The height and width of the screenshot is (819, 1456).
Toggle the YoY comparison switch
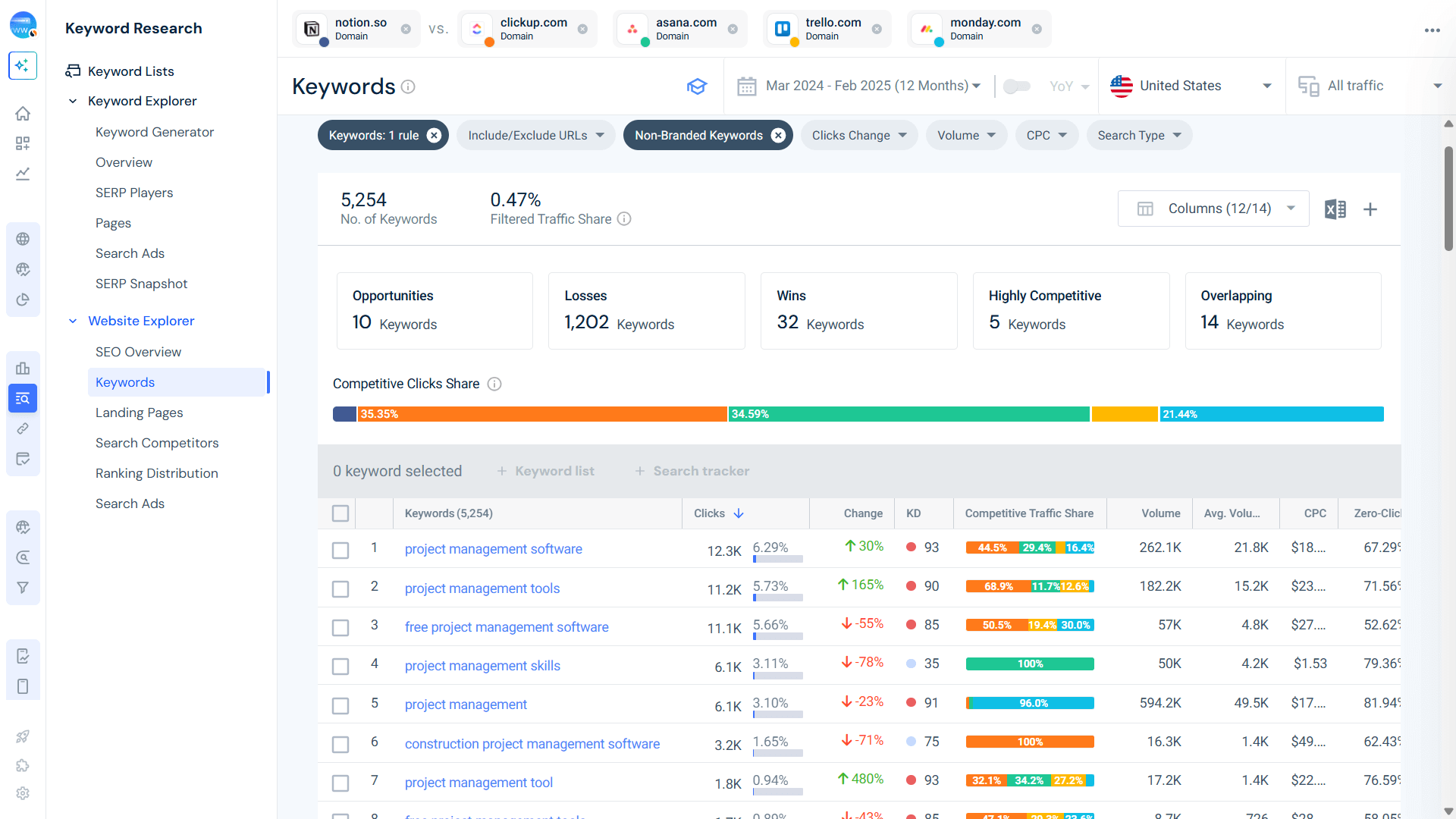(x=1017, y=86)
